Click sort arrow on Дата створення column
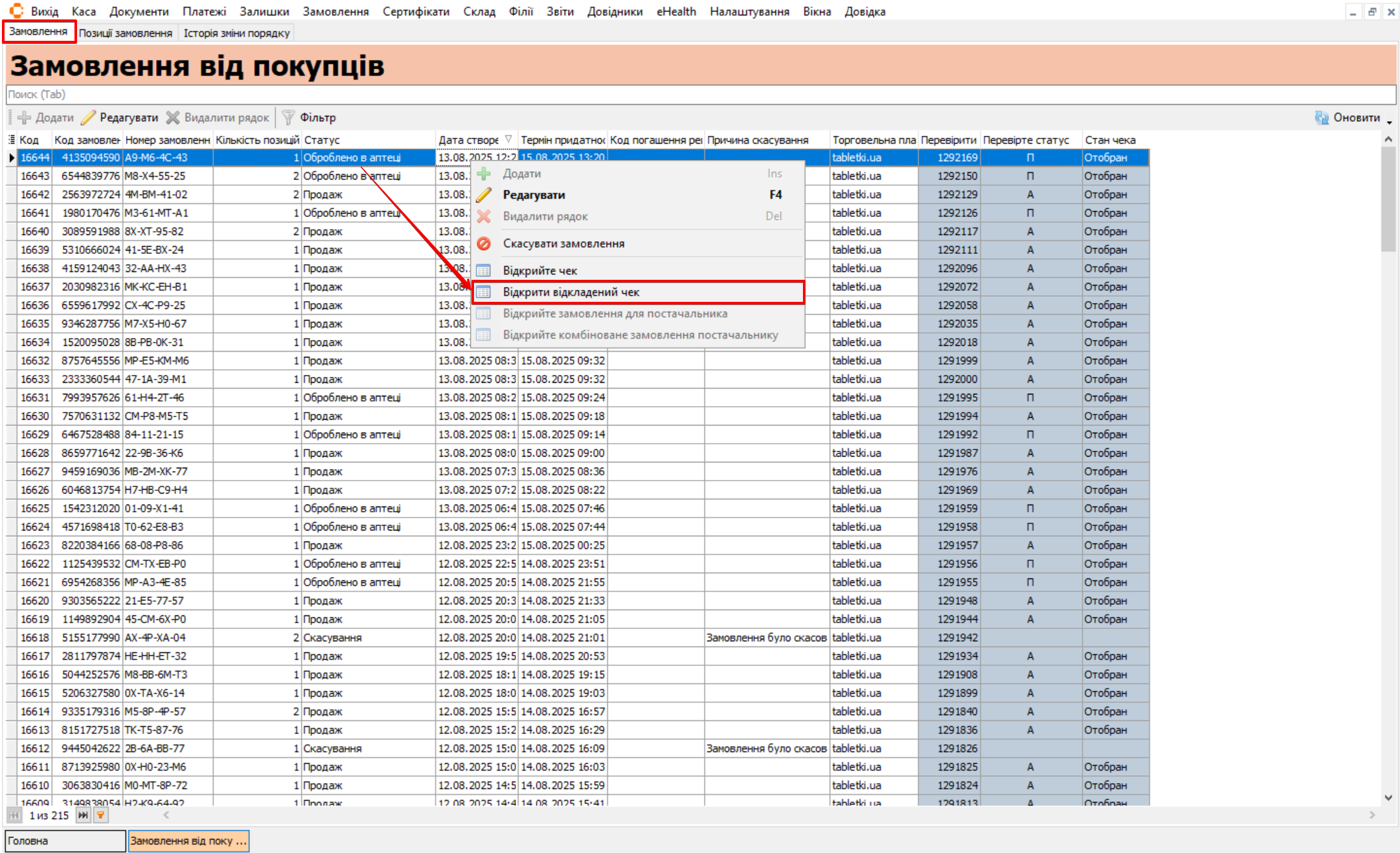1400x853 pixels. (508, 139)
